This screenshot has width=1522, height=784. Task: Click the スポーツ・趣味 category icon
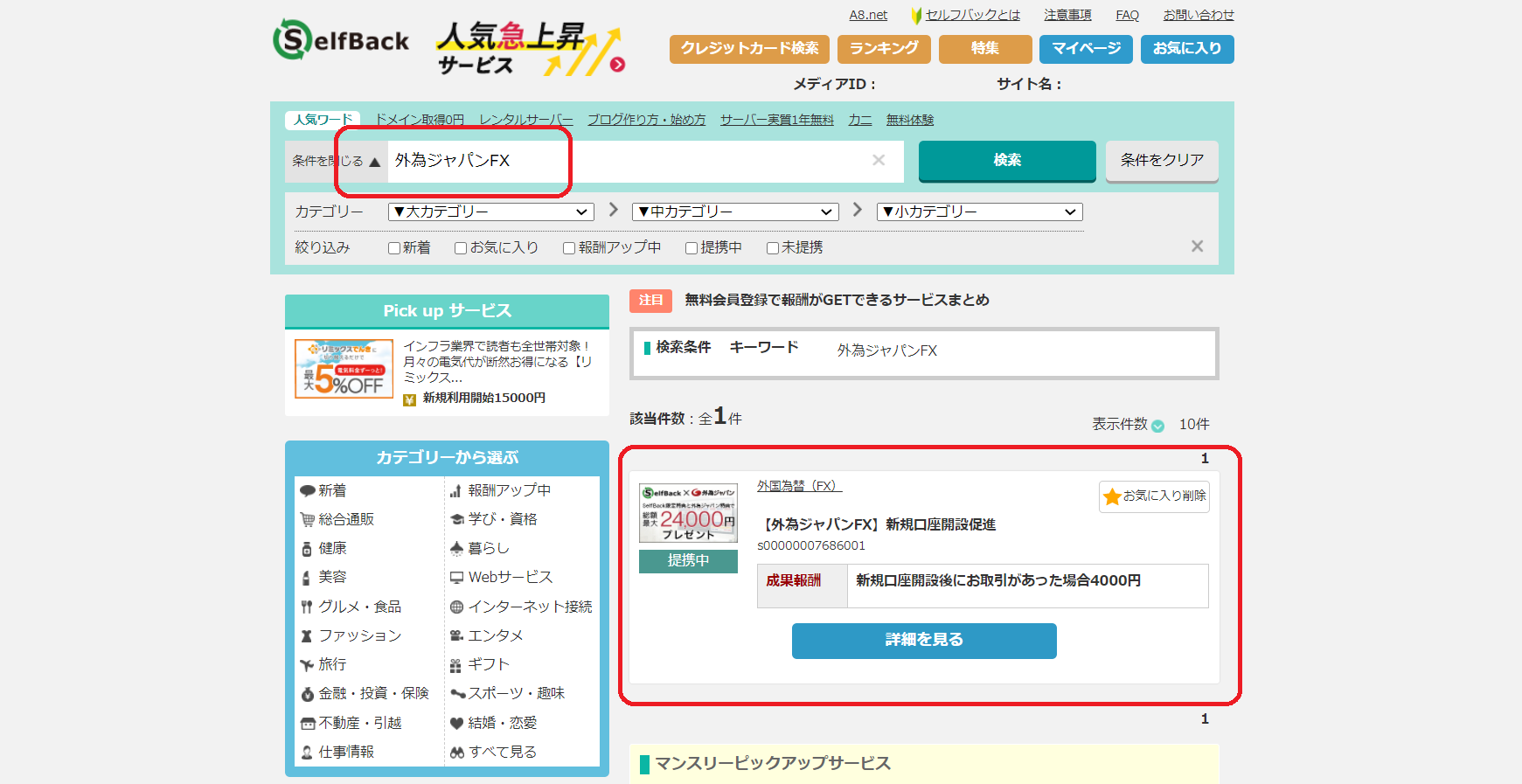(x=457, y=694)
